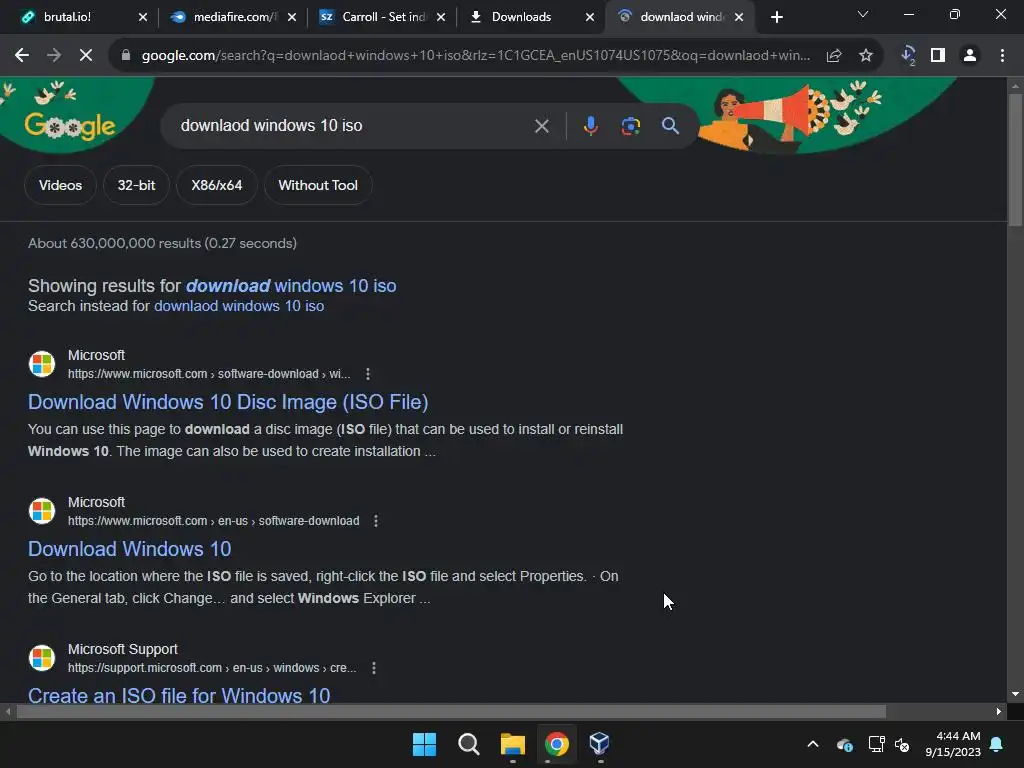Open the Chrome profile icon

click(x=970, y=56)
